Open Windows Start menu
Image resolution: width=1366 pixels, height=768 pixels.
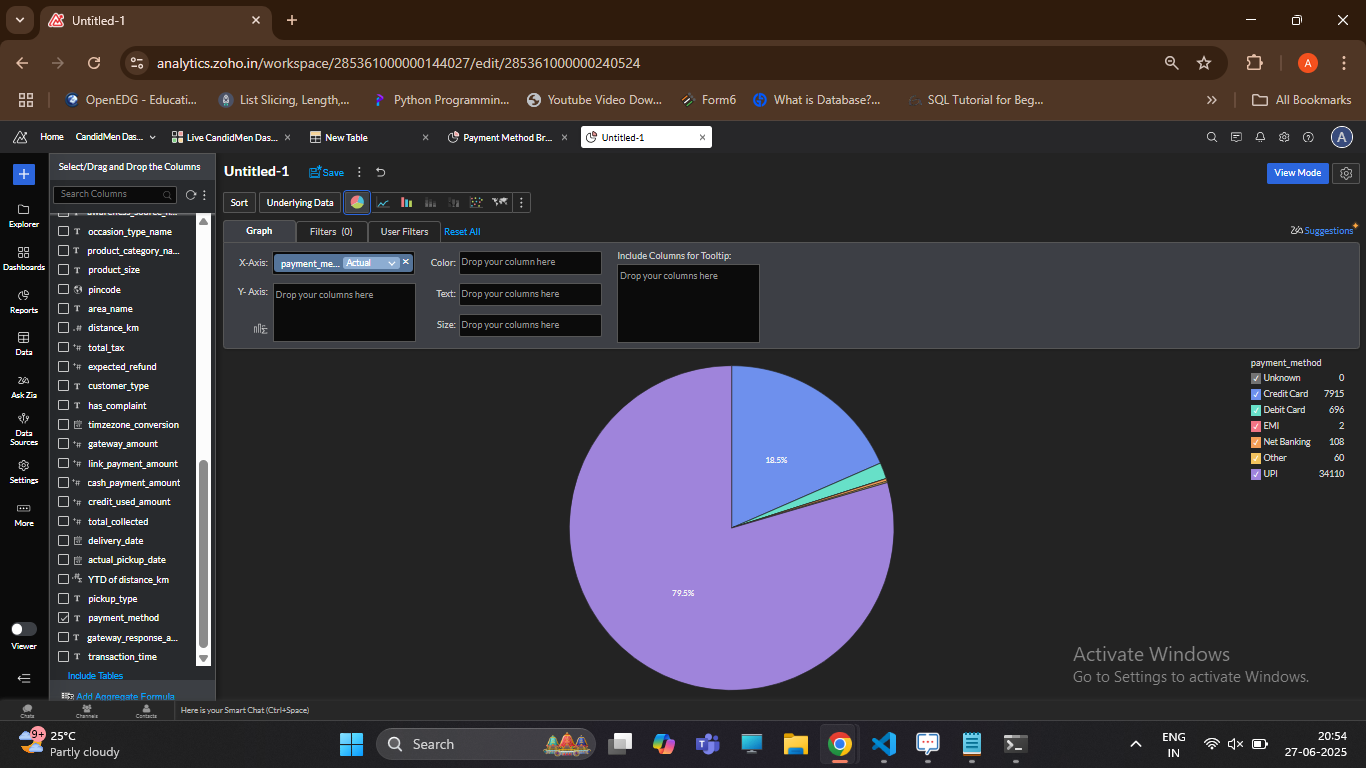[351, 744]
